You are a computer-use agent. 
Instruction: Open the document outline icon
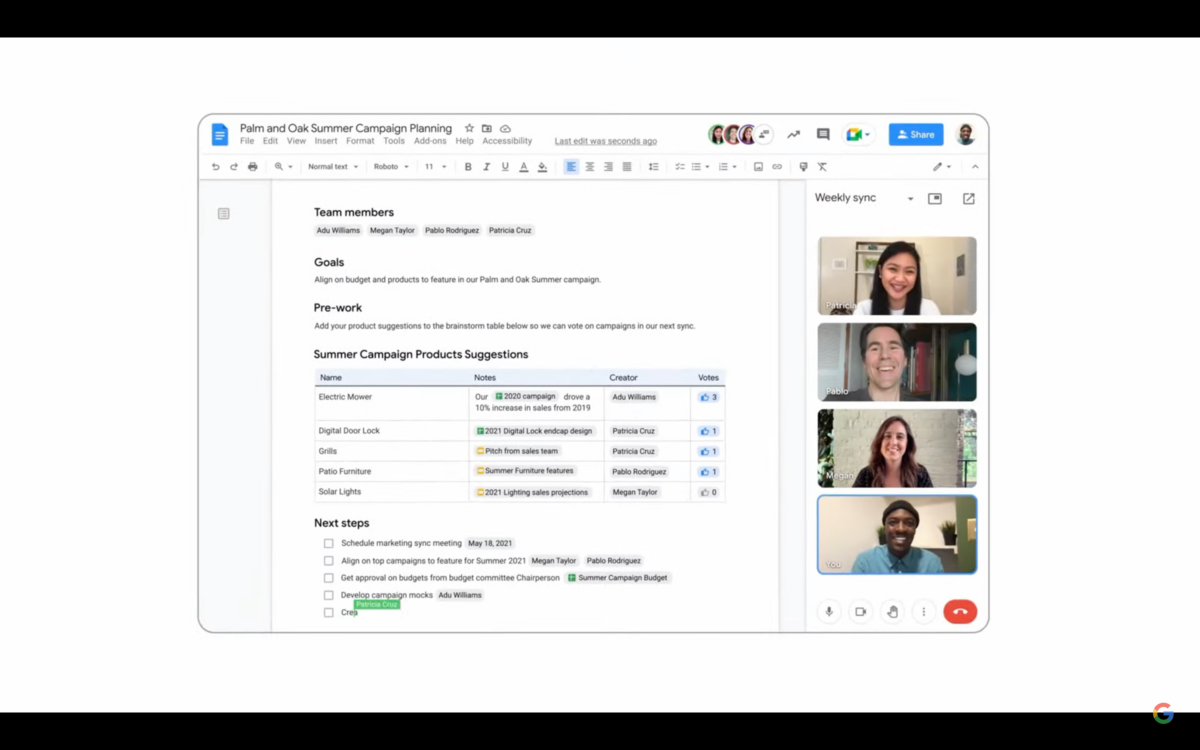[x=224, y=213]
